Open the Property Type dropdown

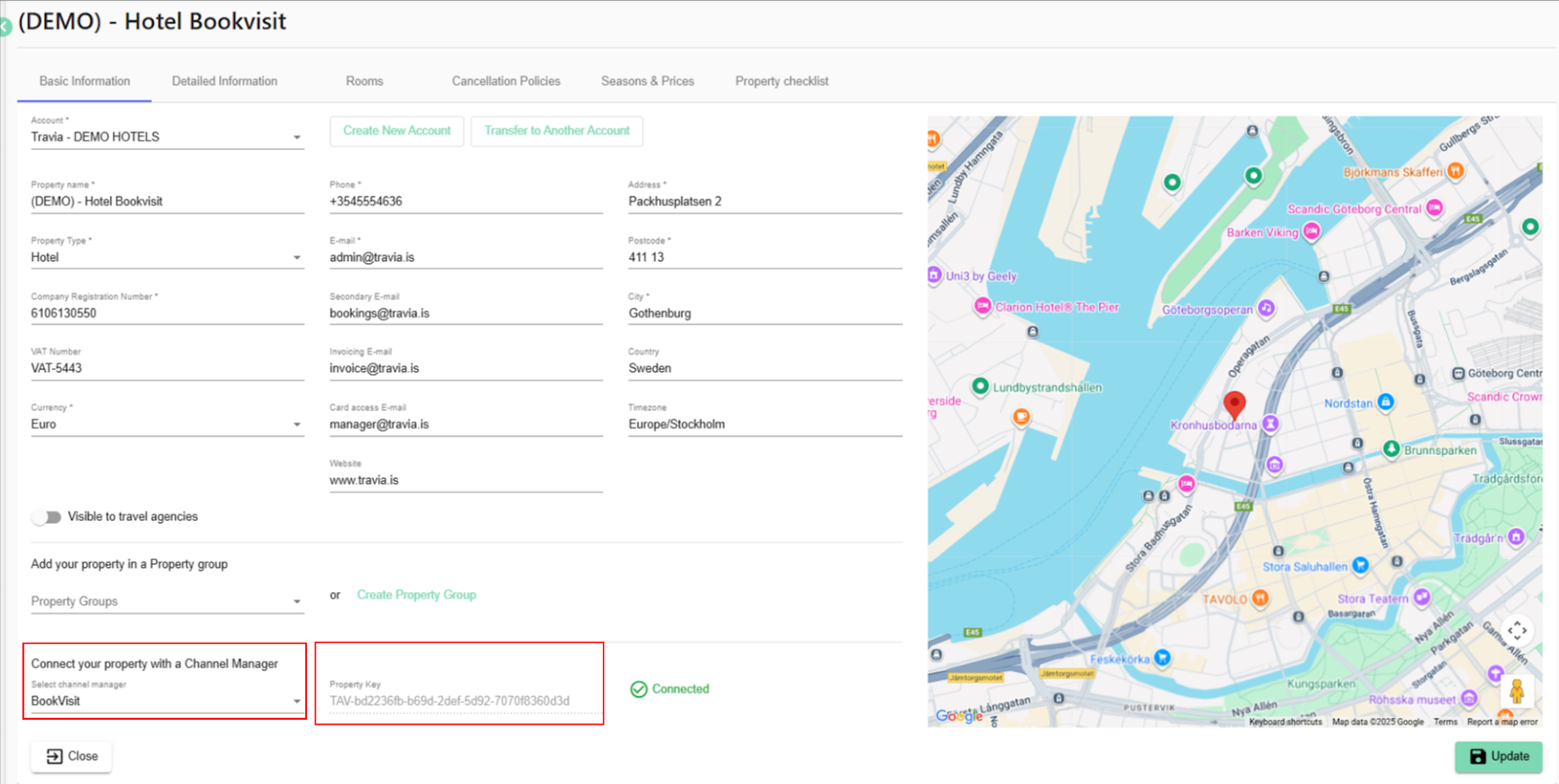(168, 258)
